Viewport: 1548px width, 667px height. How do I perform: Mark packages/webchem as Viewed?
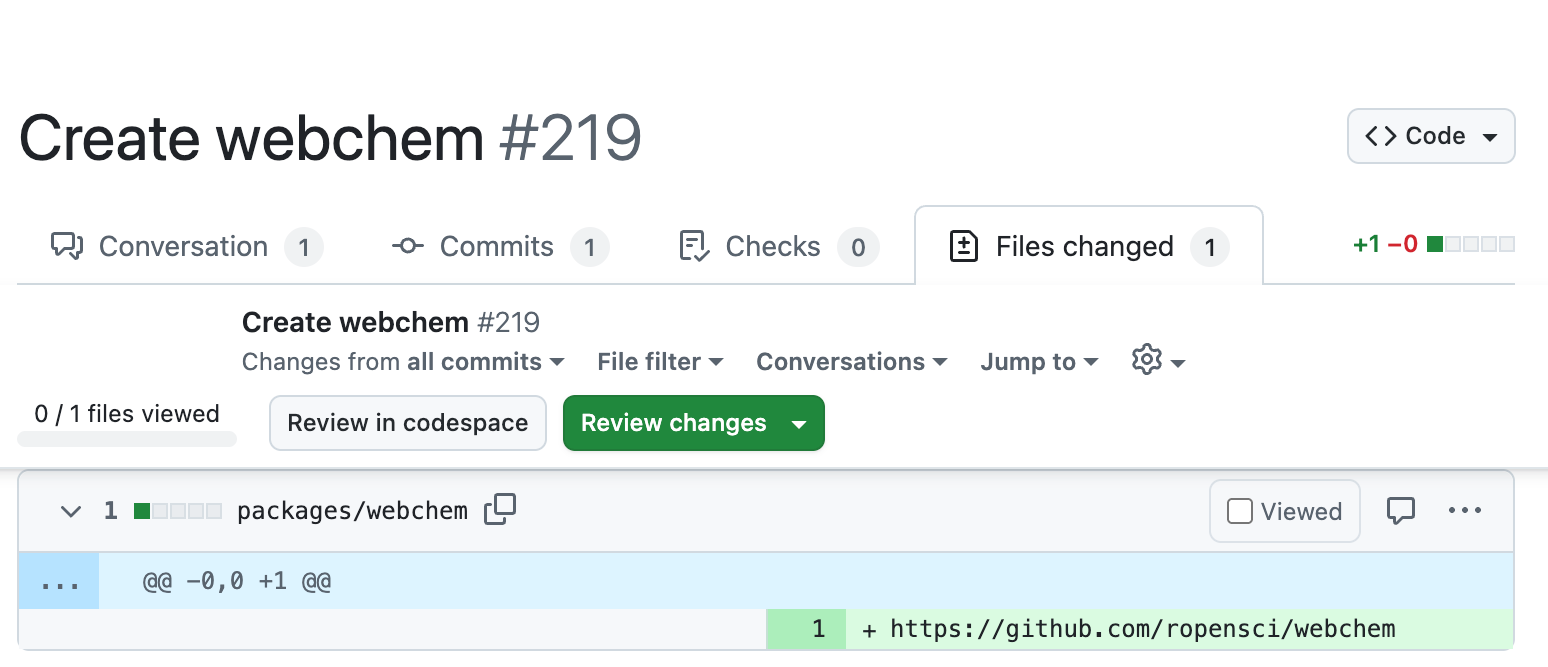1284,511
